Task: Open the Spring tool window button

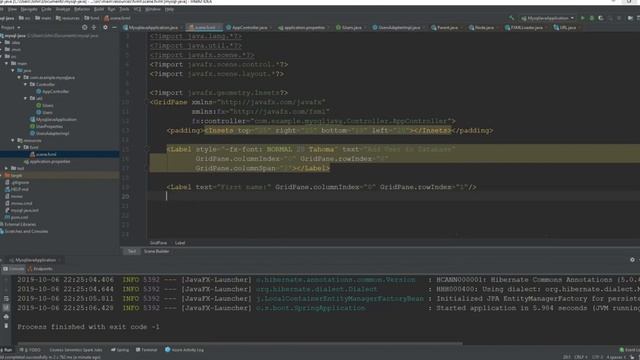Action: [x=120, y=350]
